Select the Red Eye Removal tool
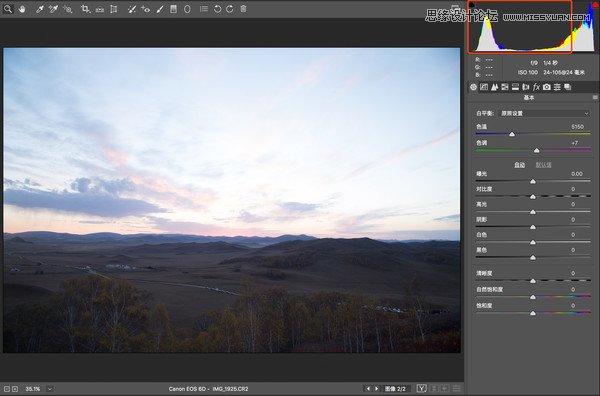 [x=145, y=9]
